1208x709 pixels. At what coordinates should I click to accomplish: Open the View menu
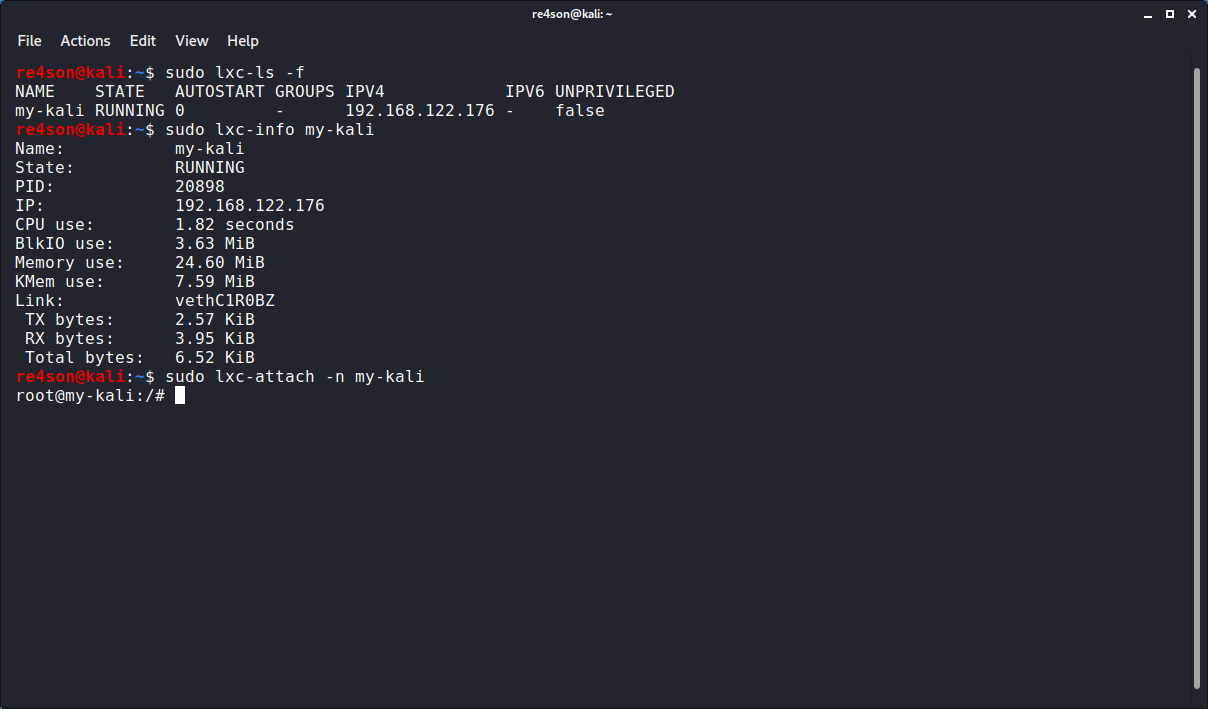tap(191, 41)
